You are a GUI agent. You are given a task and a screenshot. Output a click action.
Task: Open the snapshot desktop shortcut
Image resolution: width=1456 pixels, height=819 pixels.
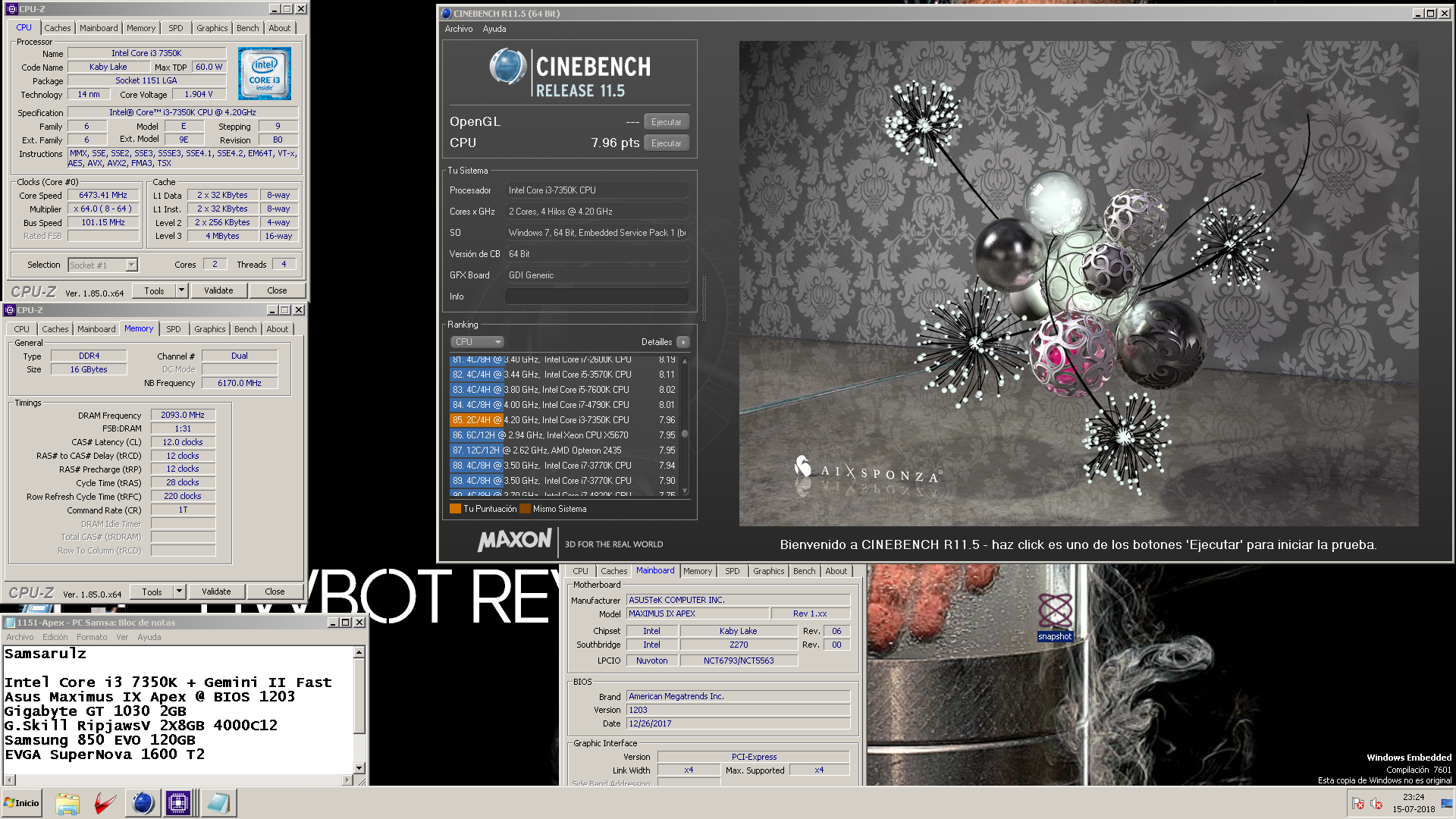point(1055,617)
